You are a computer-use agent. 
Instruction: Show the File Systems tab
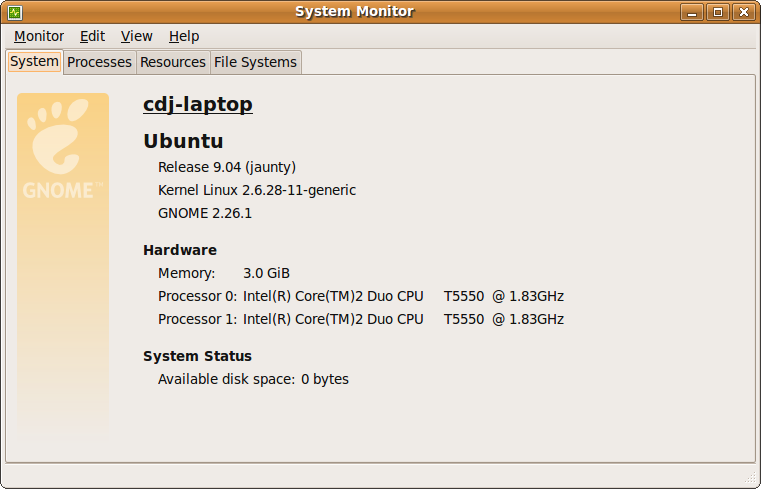(255, 62)
